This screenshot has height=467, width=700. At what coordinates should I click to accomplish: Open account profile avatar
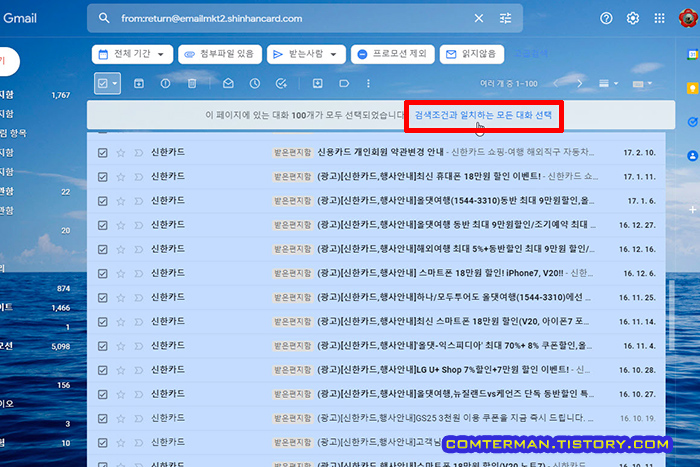point(689,18)
